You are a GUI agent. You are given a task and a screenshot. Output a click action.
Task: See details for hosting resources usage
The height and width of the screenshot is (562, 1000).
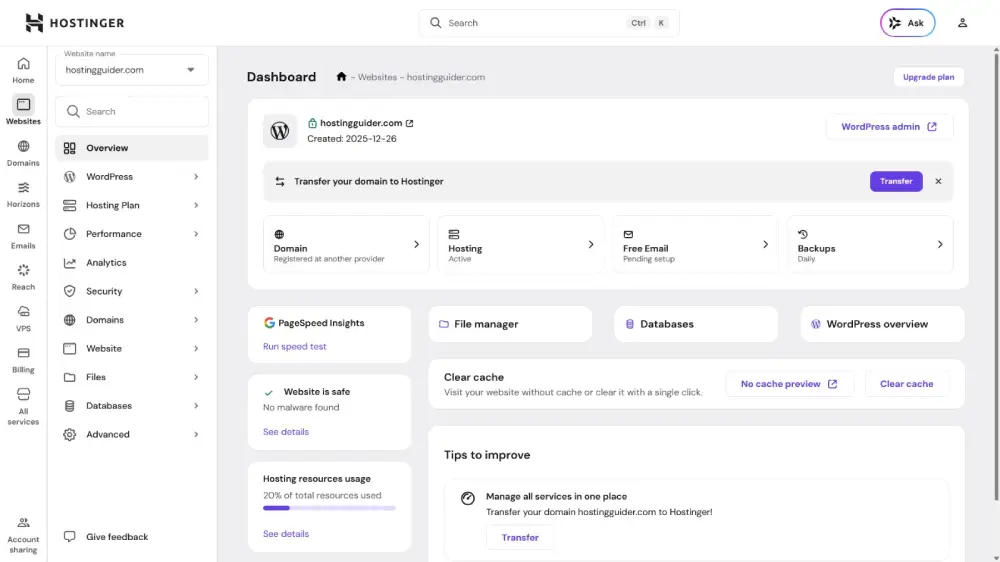pos(286,534)
